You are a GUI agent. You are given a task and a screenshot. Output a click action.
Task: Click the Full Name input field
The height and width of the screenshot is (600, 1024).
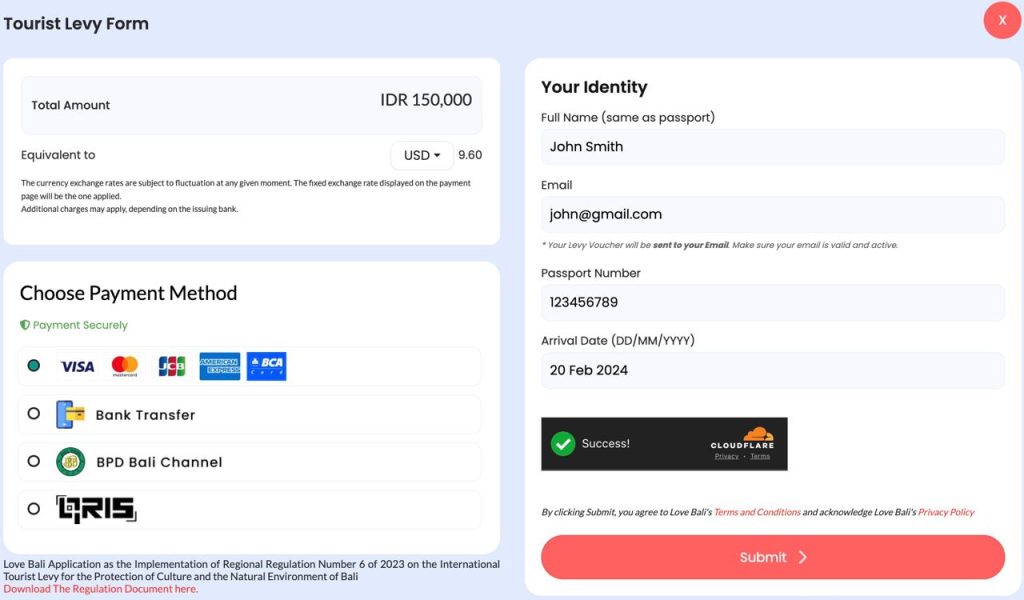[x=772, y=147]
